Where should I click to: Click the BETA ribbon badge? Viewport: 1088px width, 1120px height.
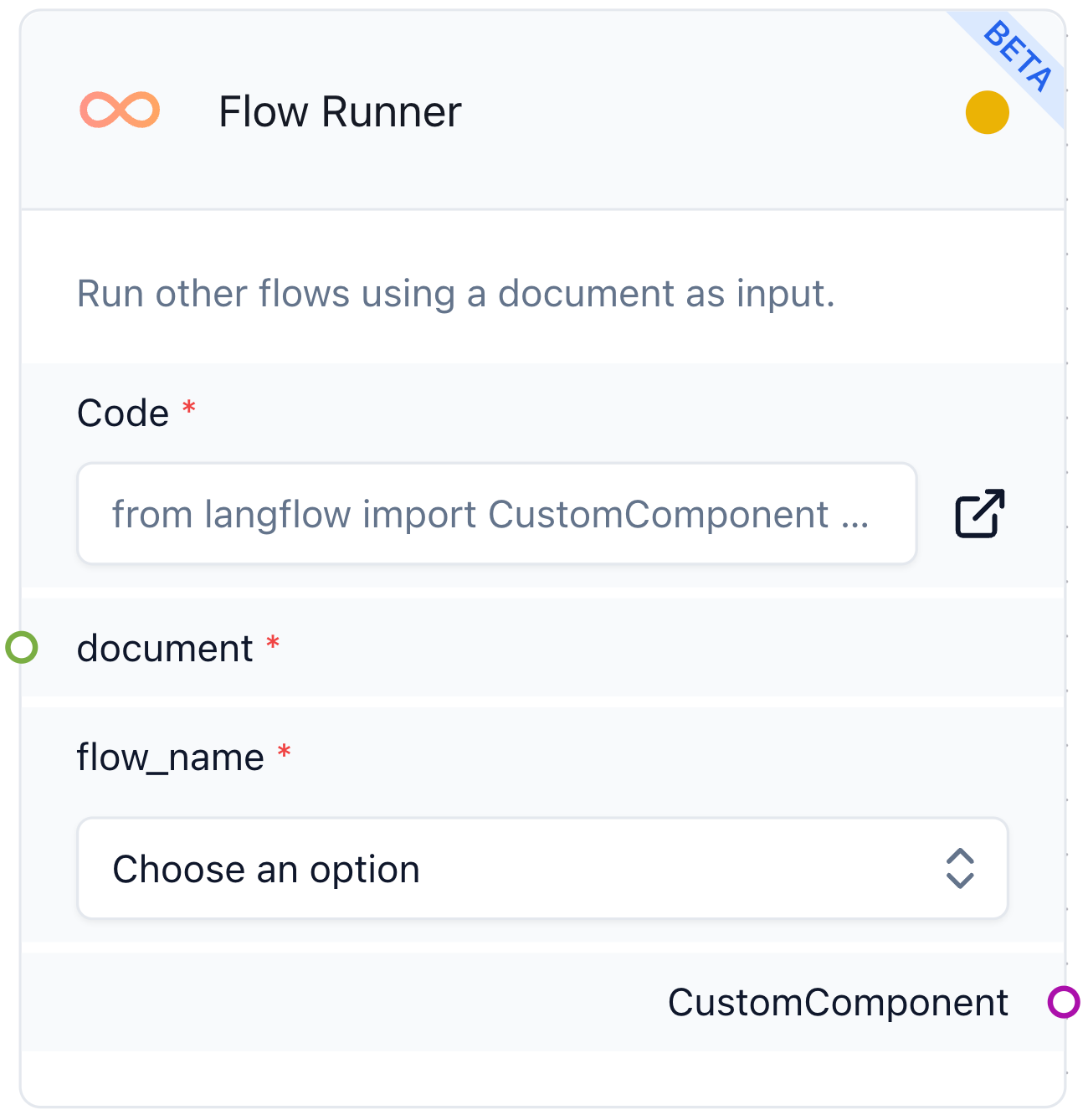(x=1016, y=57)
